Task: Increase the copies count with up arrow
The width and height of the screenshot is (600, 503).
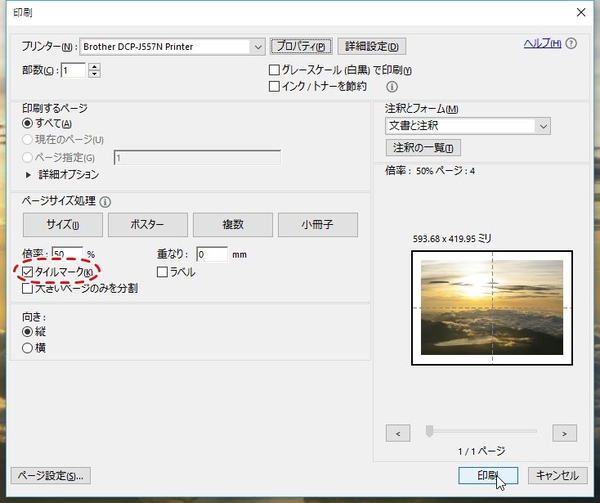Action: tap(94, 67)
